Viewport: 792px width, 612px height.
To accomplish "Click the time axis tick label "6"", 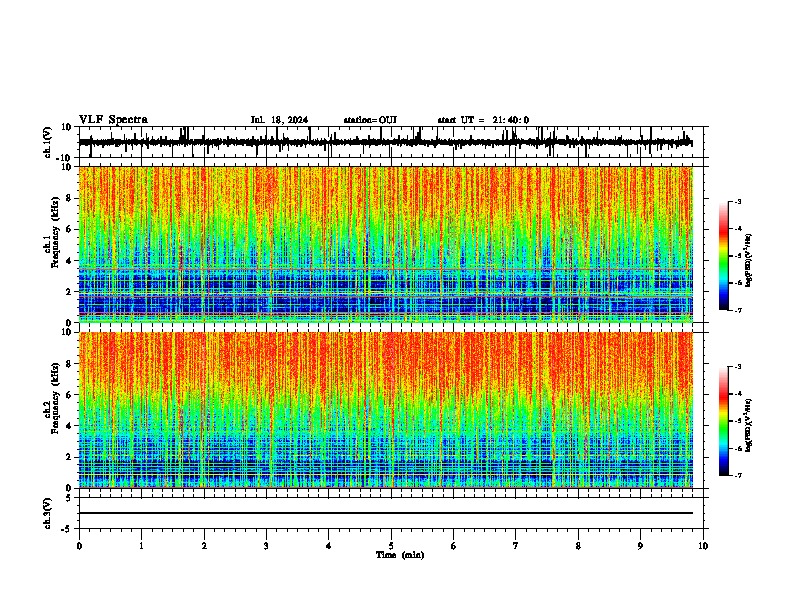I will coord(454,546).
